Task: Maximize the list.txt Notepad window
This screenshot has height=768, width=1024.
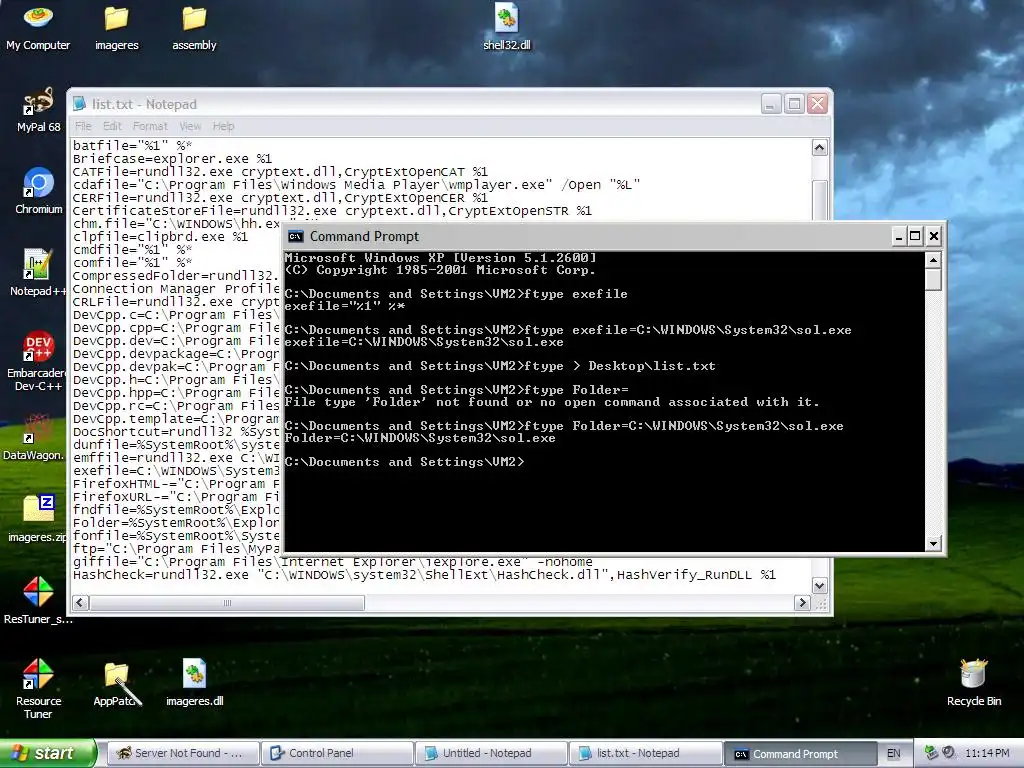Action: (794, 104)
